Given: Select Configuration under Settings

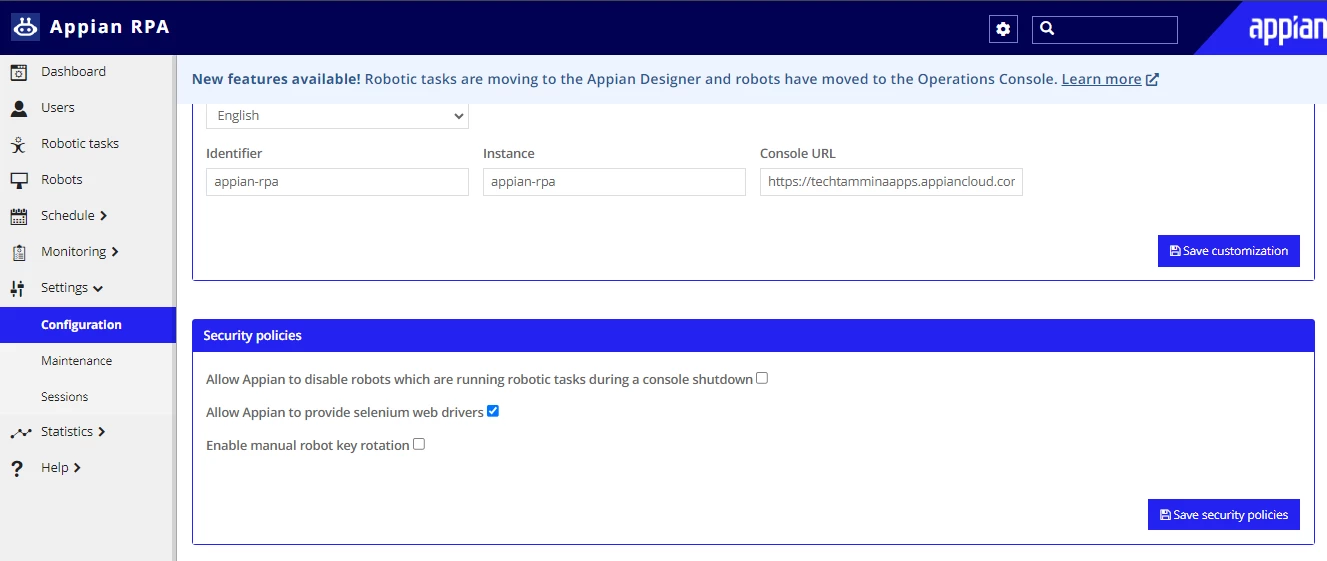Looking at the screenshot, I should coord(88,325).
